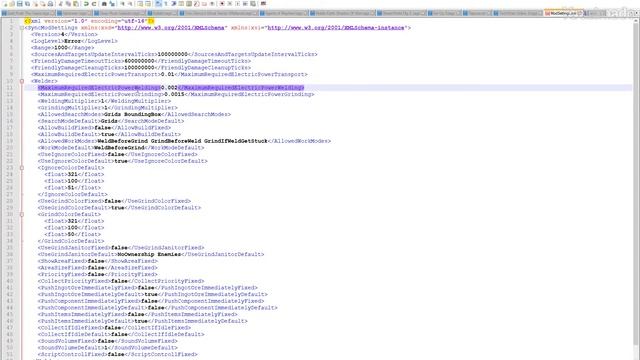
Task: Click the closing IgnoreColorDefault tag line
Action: [73, 194]
